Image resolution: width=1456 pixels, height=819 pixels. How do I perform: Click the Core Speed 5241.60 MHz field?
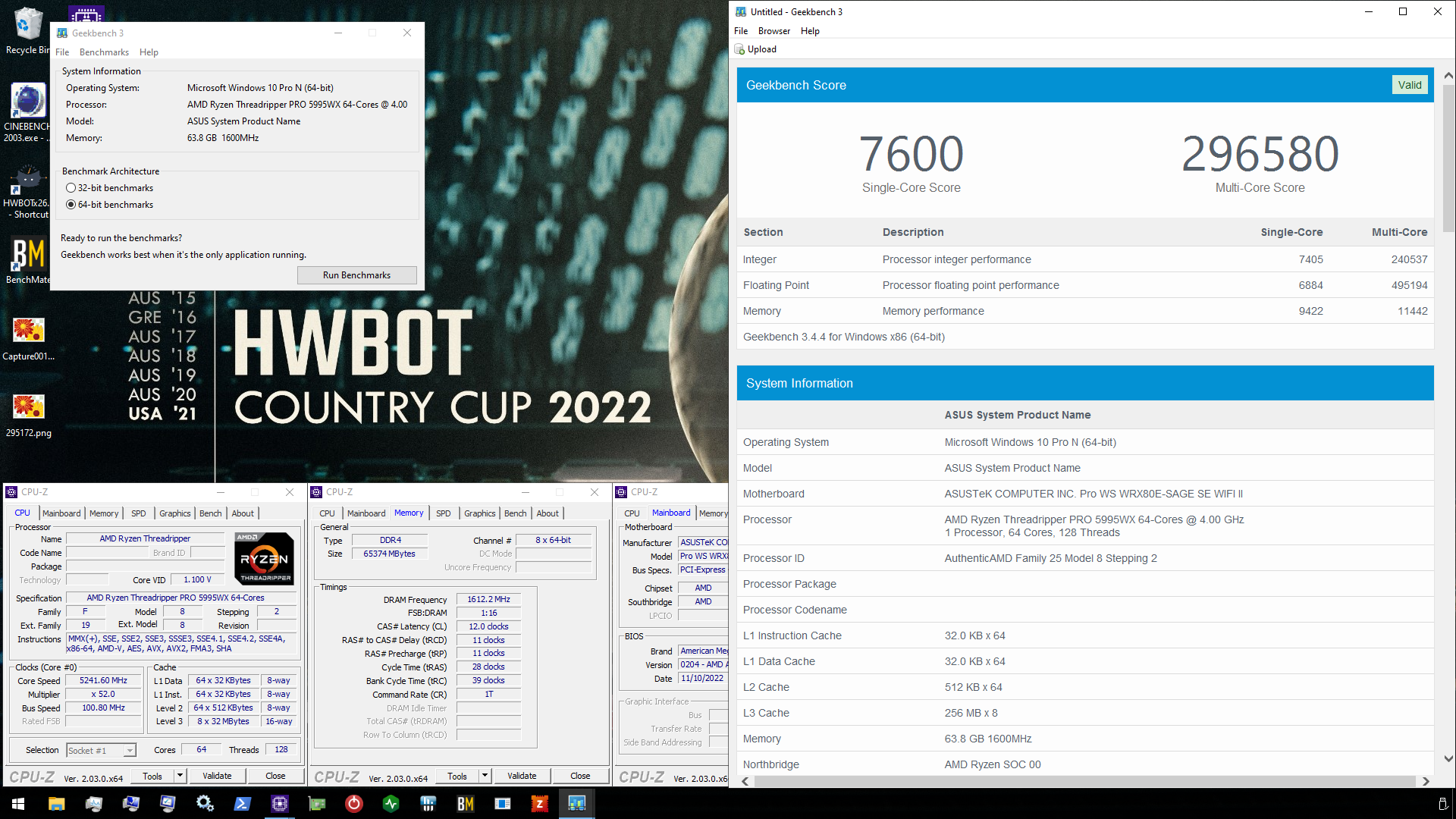104,681
